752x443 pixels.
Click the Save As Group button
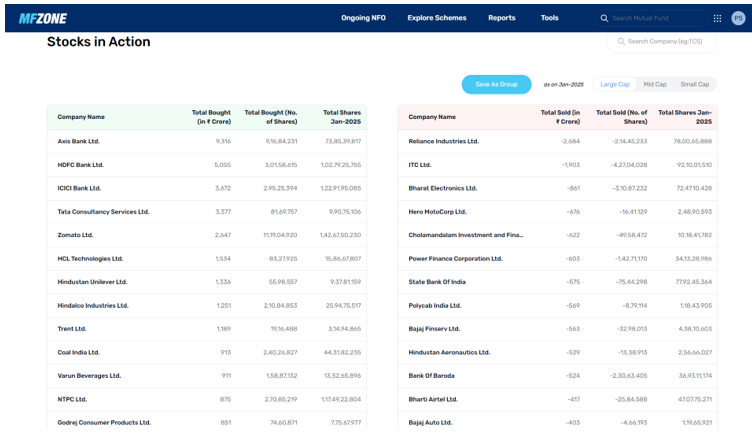click(x=496, y=84)
